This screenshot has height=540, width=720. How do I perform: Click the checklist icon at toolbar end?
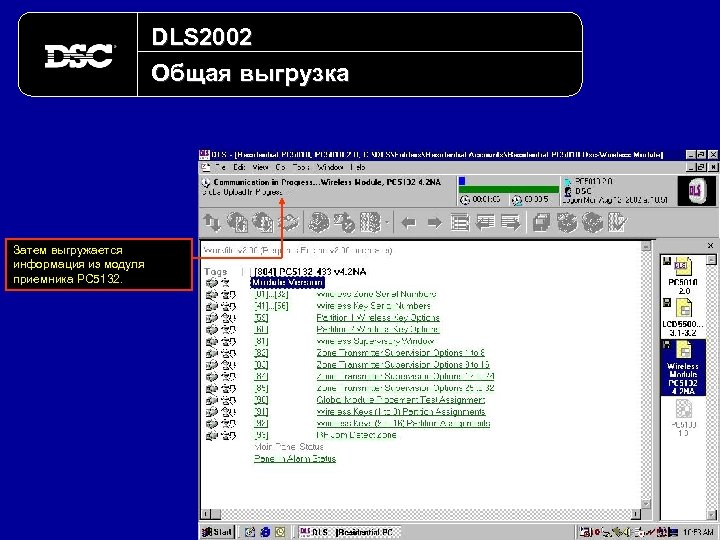pos(617,223)
